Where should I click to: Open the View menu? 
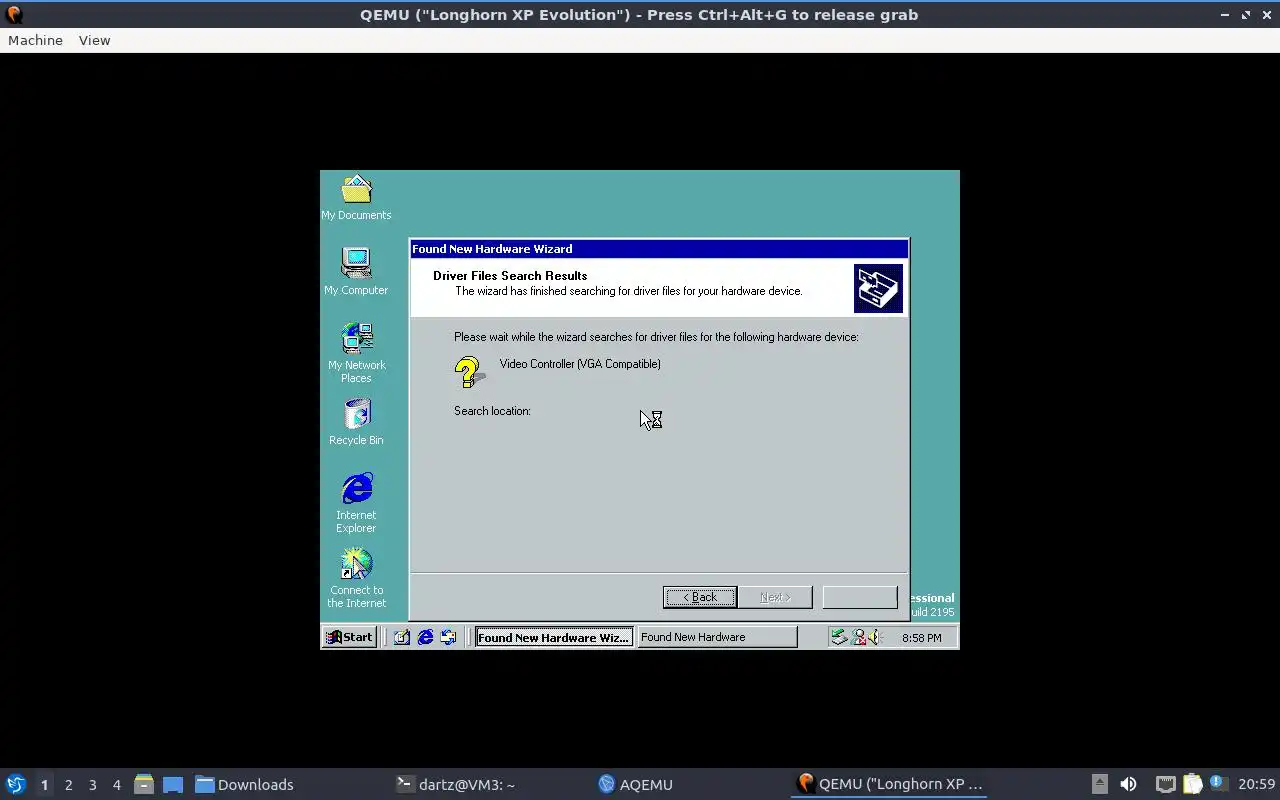[x=94, y=40]
